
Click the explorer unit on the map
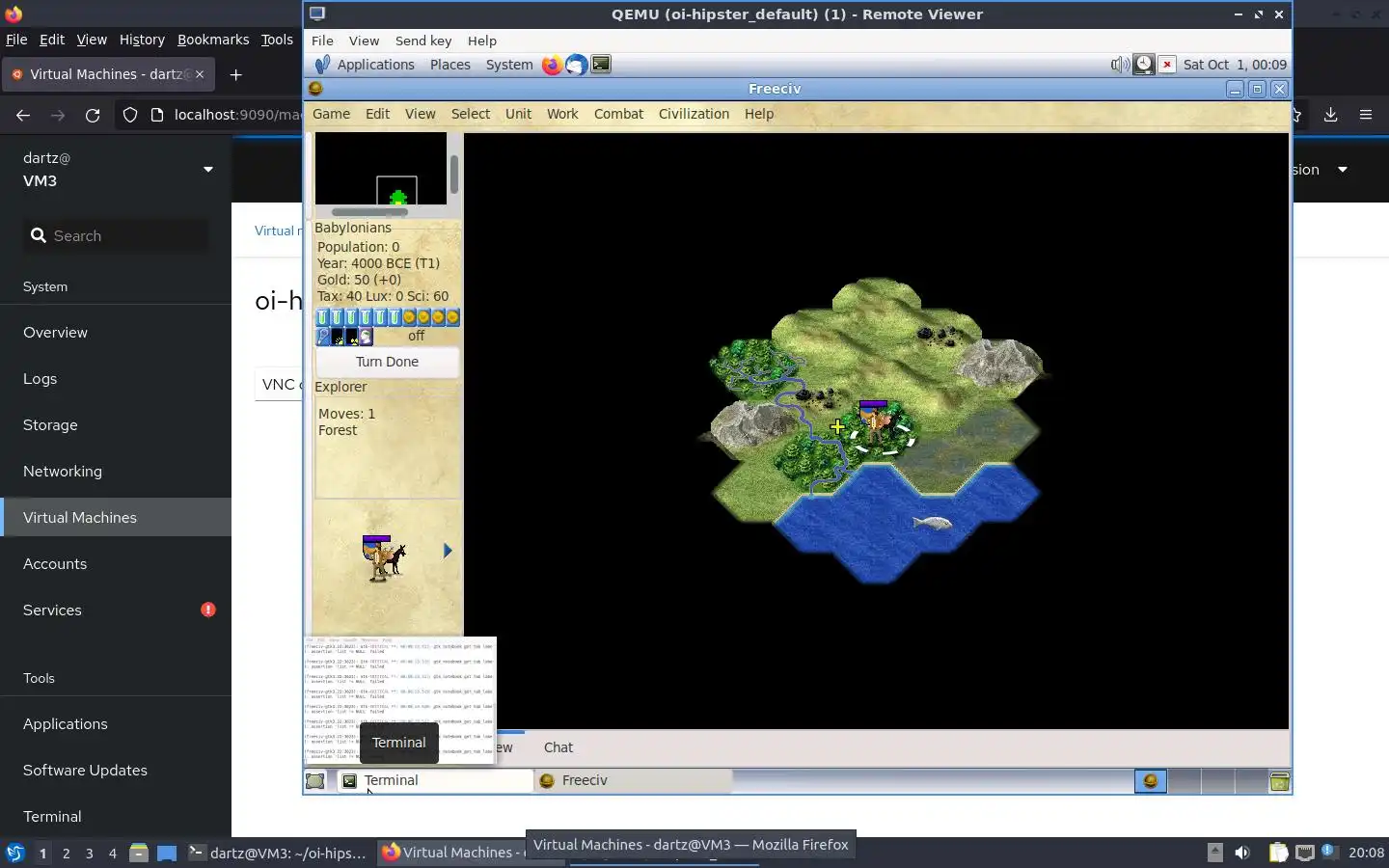875,425
